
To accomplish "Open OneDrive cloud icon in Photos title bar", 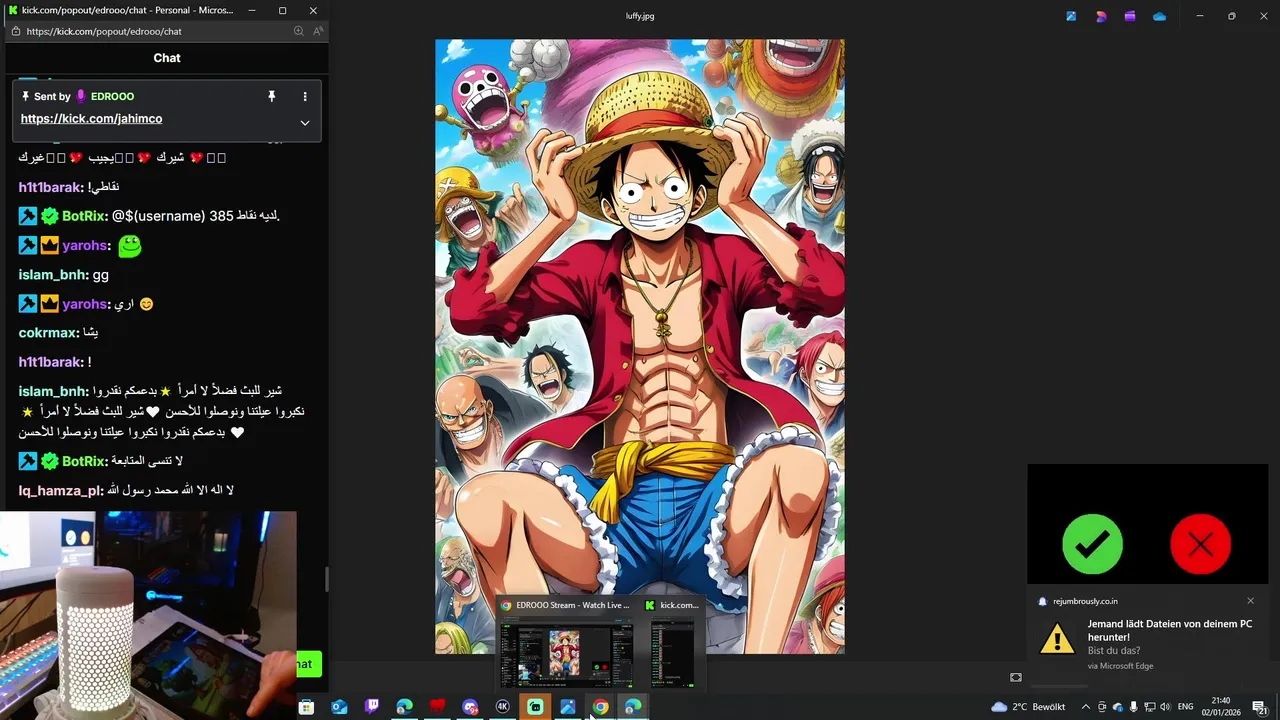I will (x=1159, y=16).
